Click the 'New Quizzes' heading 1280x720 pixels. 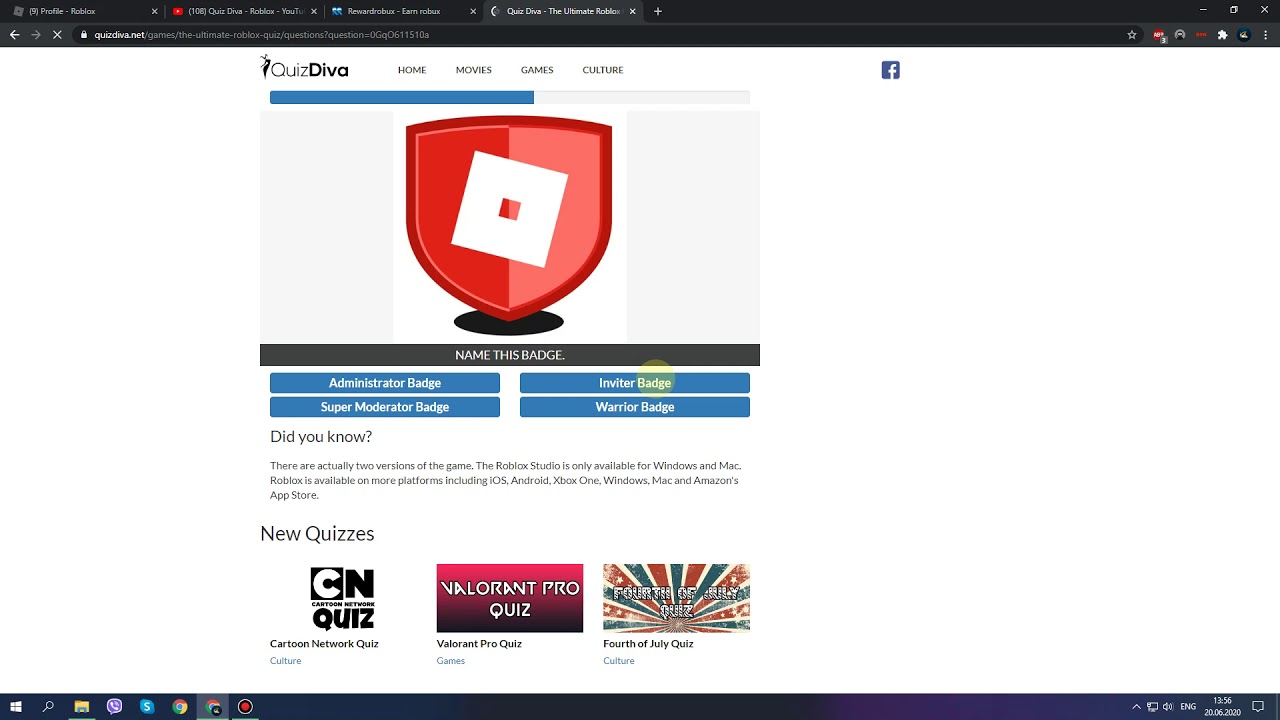coord(317,533)
